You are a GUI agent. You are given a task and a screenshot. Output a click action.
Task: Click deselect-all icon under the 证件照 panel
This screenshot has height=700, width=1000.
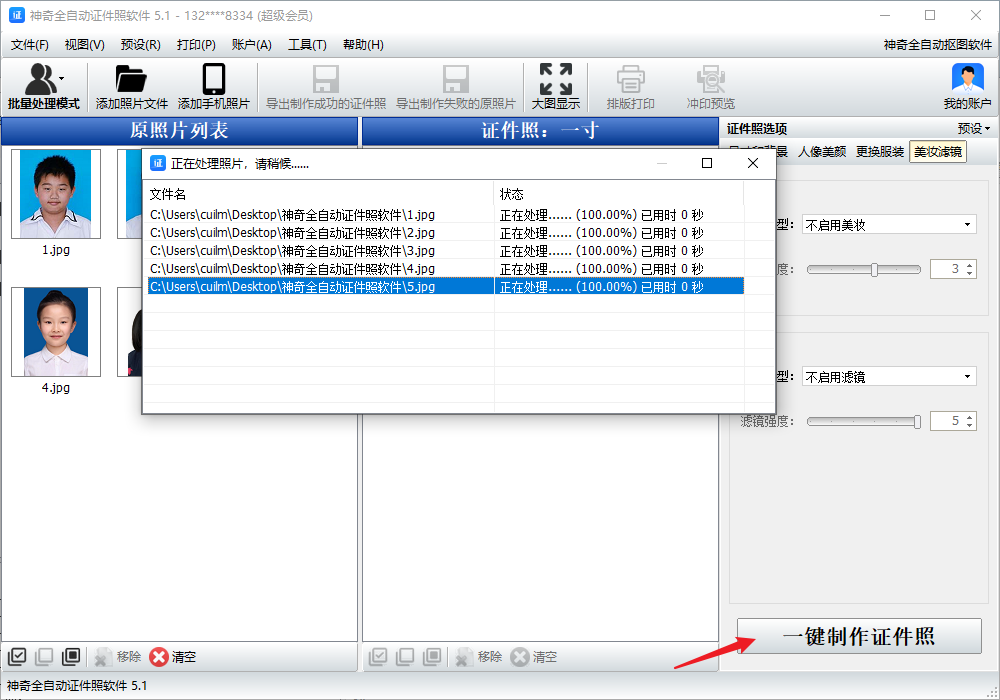[405, 656]
